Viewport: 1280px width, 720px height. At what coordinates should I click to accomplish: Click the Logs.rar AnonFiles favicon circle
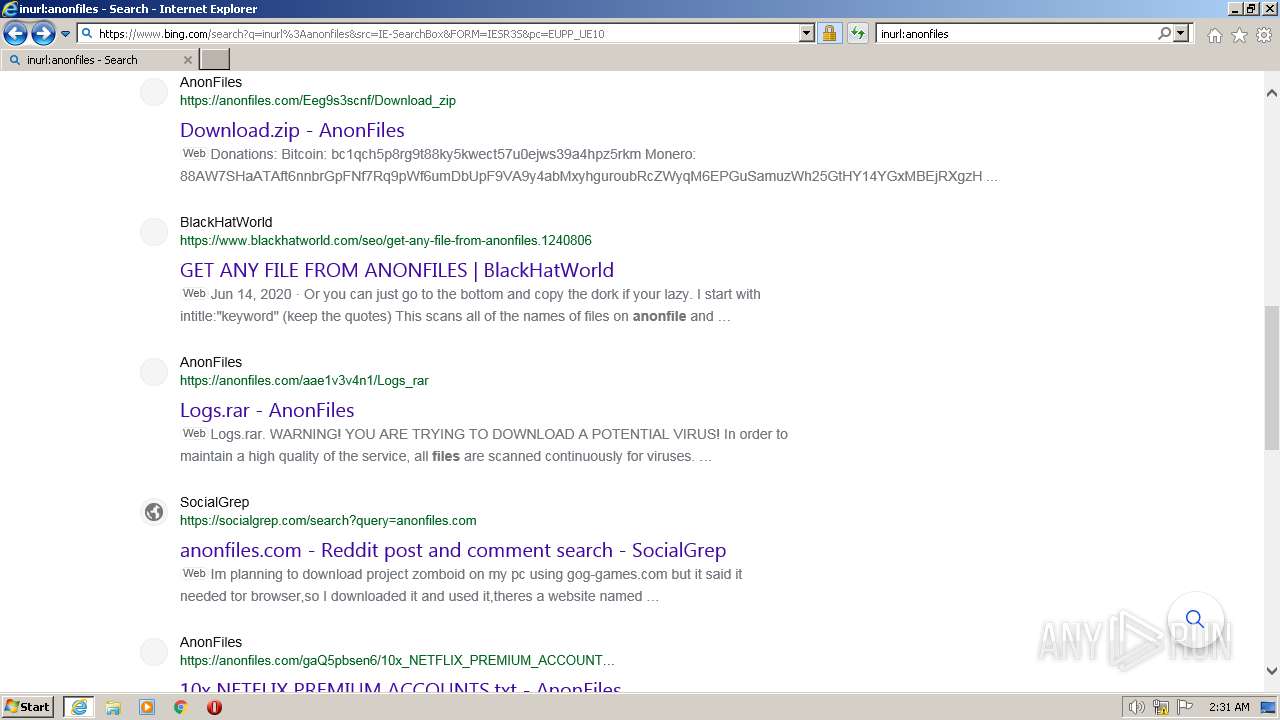[154, 372]
